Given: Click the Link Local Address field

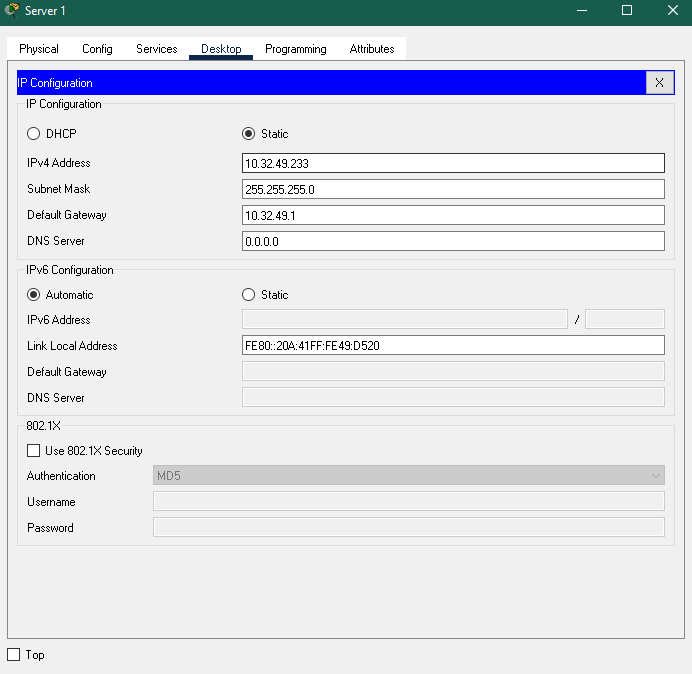Looking at the screenshot, I should coord(453,345).
